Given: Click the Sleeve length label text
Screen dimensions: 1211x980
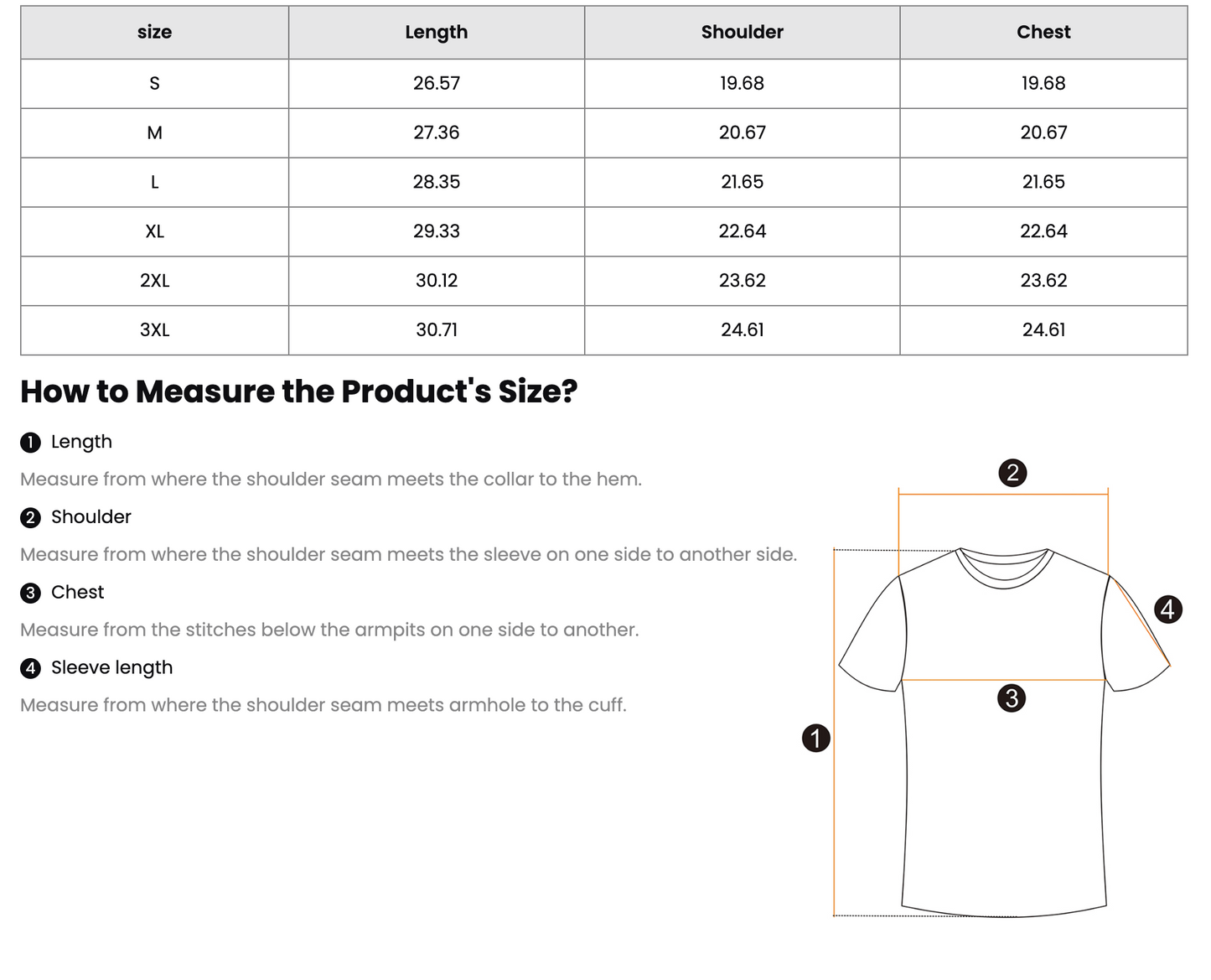Looking at the screenshot, I should [x=111, y=668].
